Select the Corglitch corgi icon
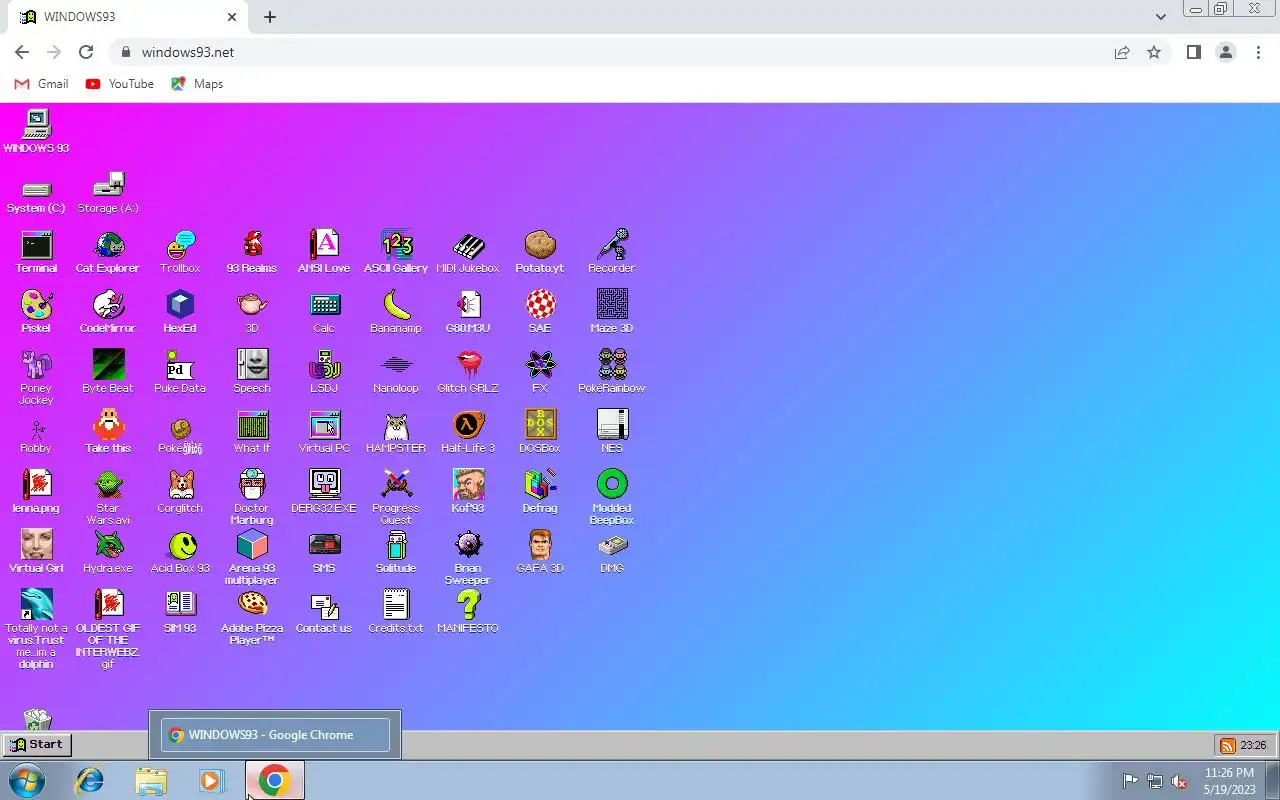Screen dimensions: 1280x800 (180, 485)
